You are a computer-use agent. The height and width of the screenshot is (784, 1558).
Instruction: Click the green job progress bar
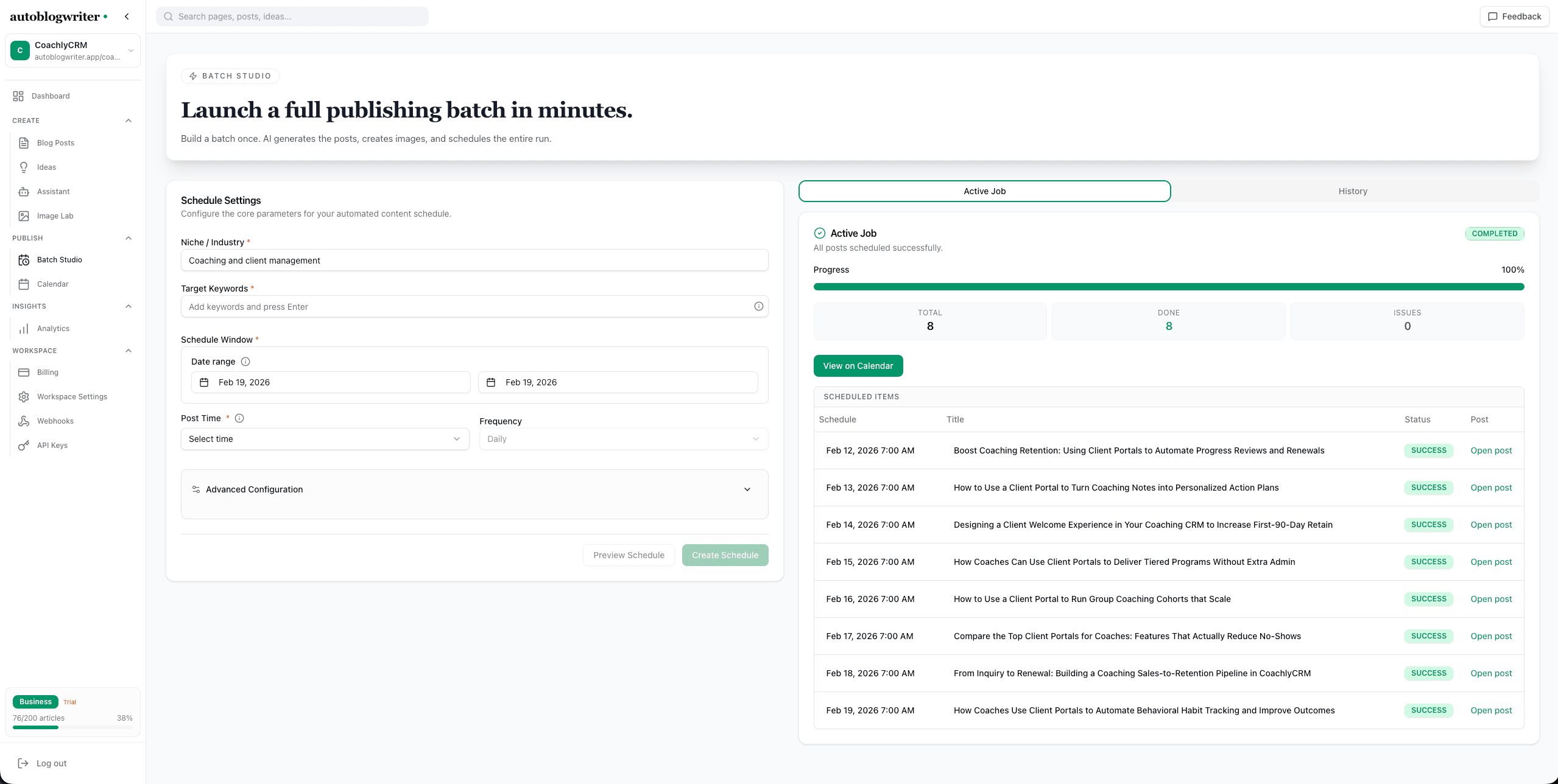click(x=1168, y=287)
